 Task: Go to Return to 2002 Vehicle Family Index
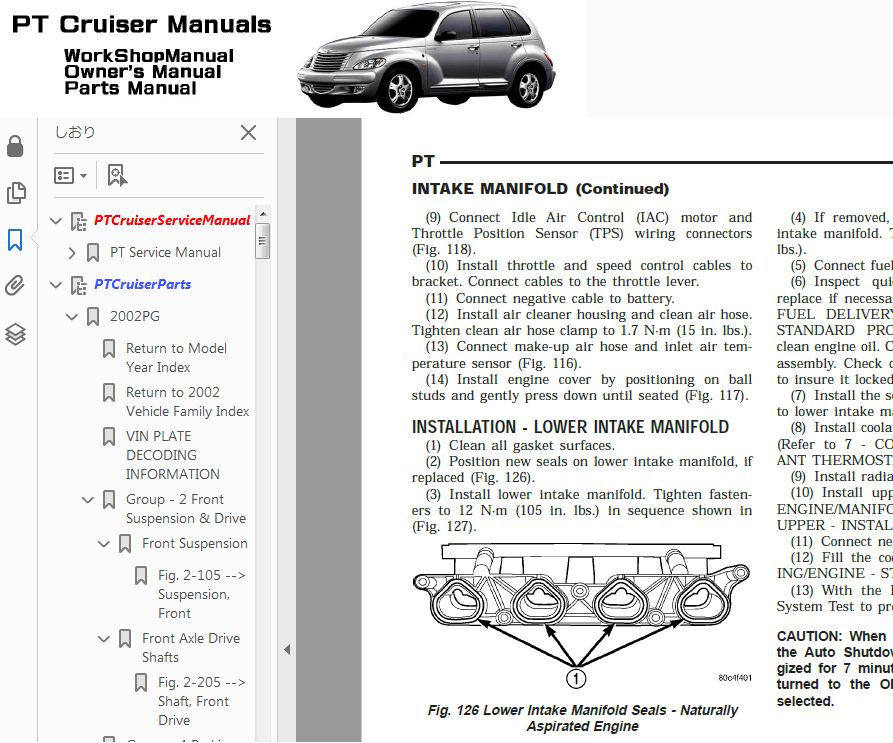pos(187,401)
